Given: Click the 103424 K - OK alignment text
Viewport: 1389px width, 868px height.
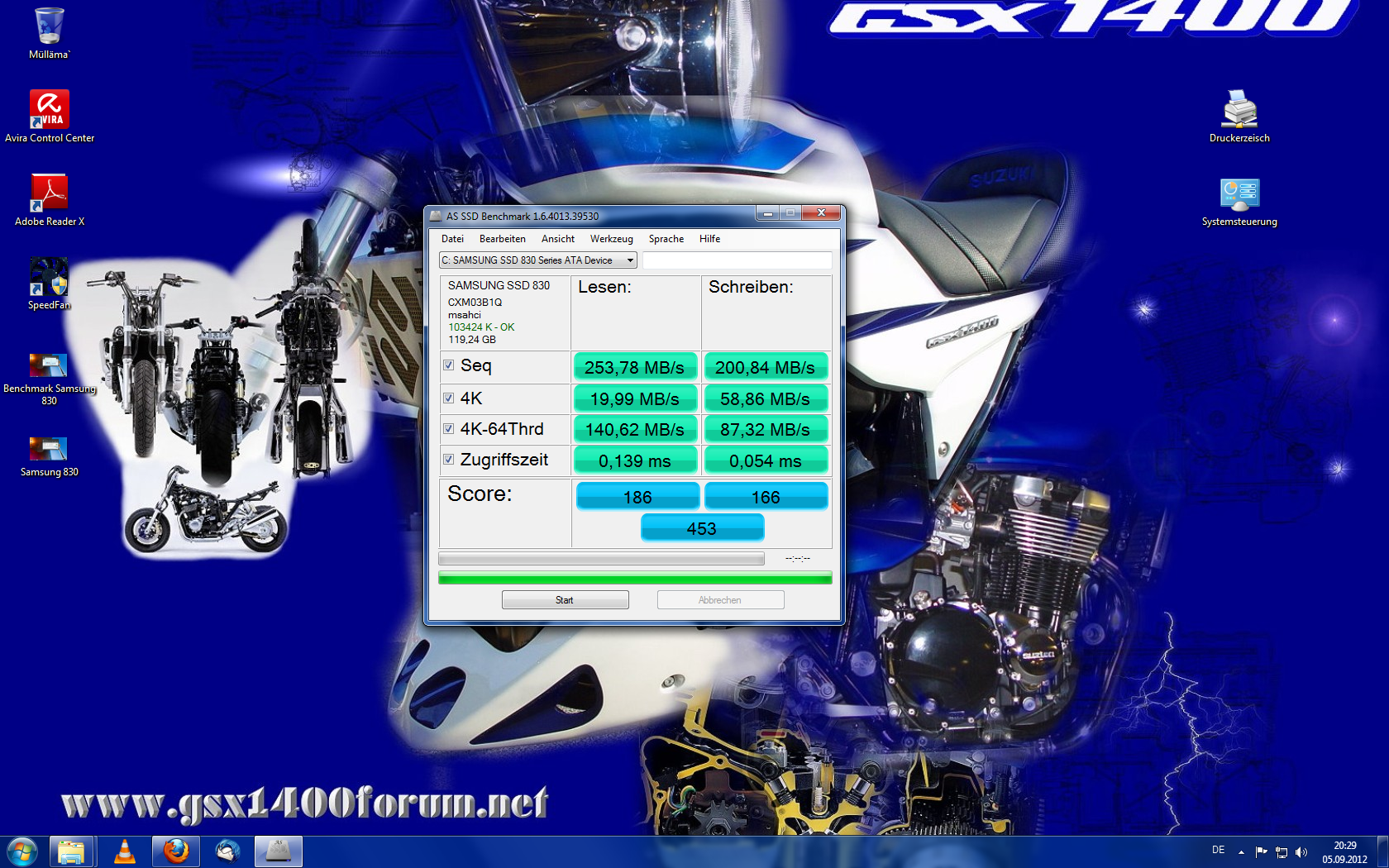Looking at the screenshot, I should (481, 327).
